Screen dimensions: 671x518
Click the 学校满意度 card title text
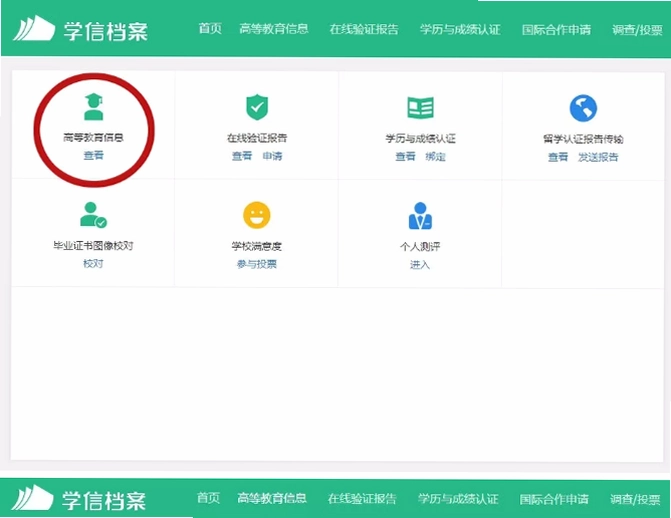point(257,246)
